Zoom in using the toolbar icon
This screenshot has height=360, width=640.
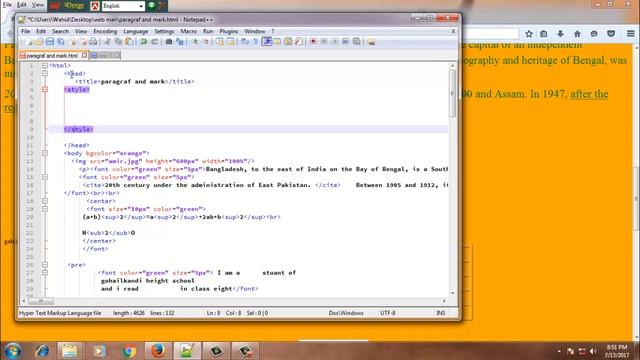tap(196, 42)
